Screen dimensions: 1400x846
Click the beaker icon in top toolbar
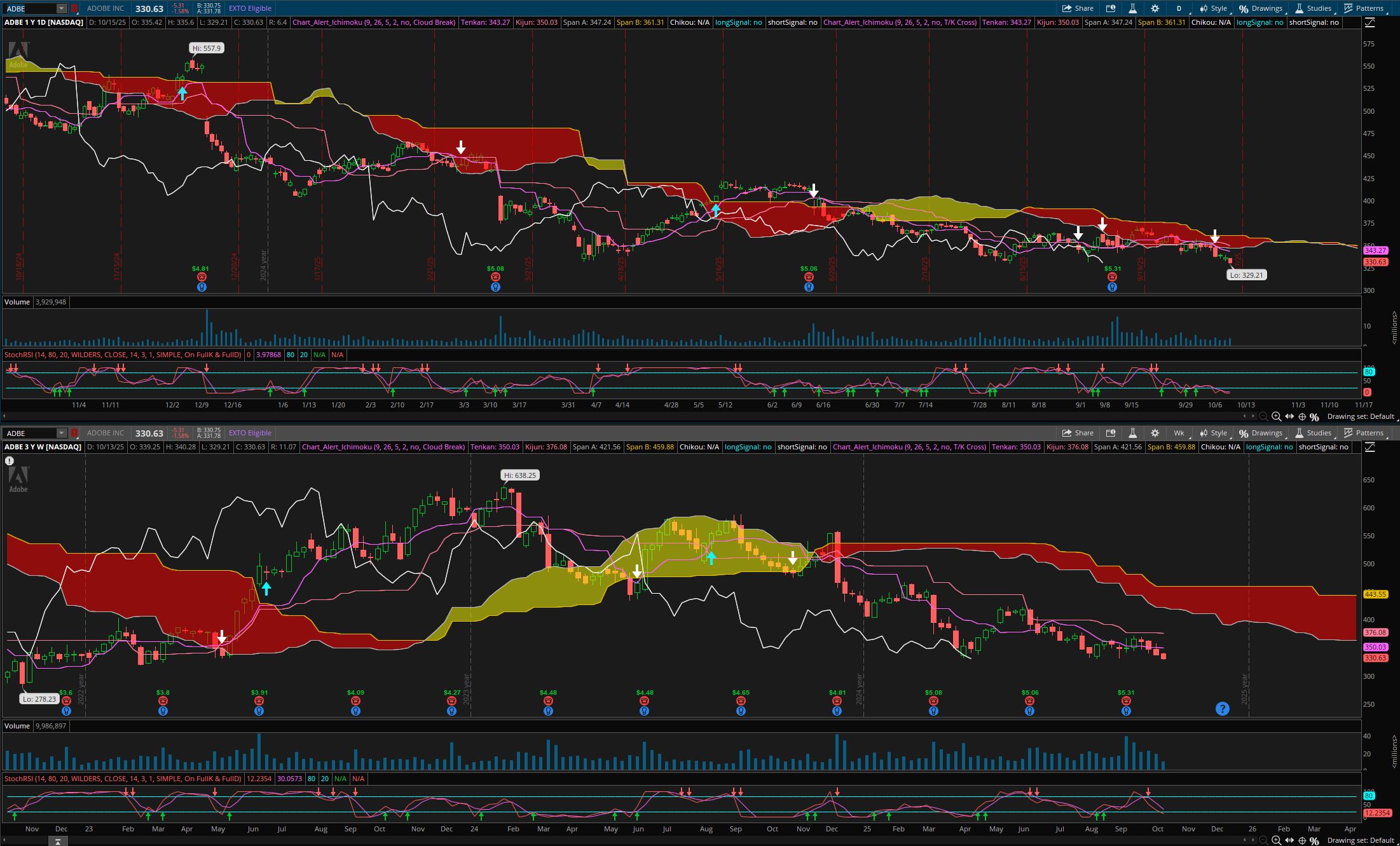tap(1132, 8)
